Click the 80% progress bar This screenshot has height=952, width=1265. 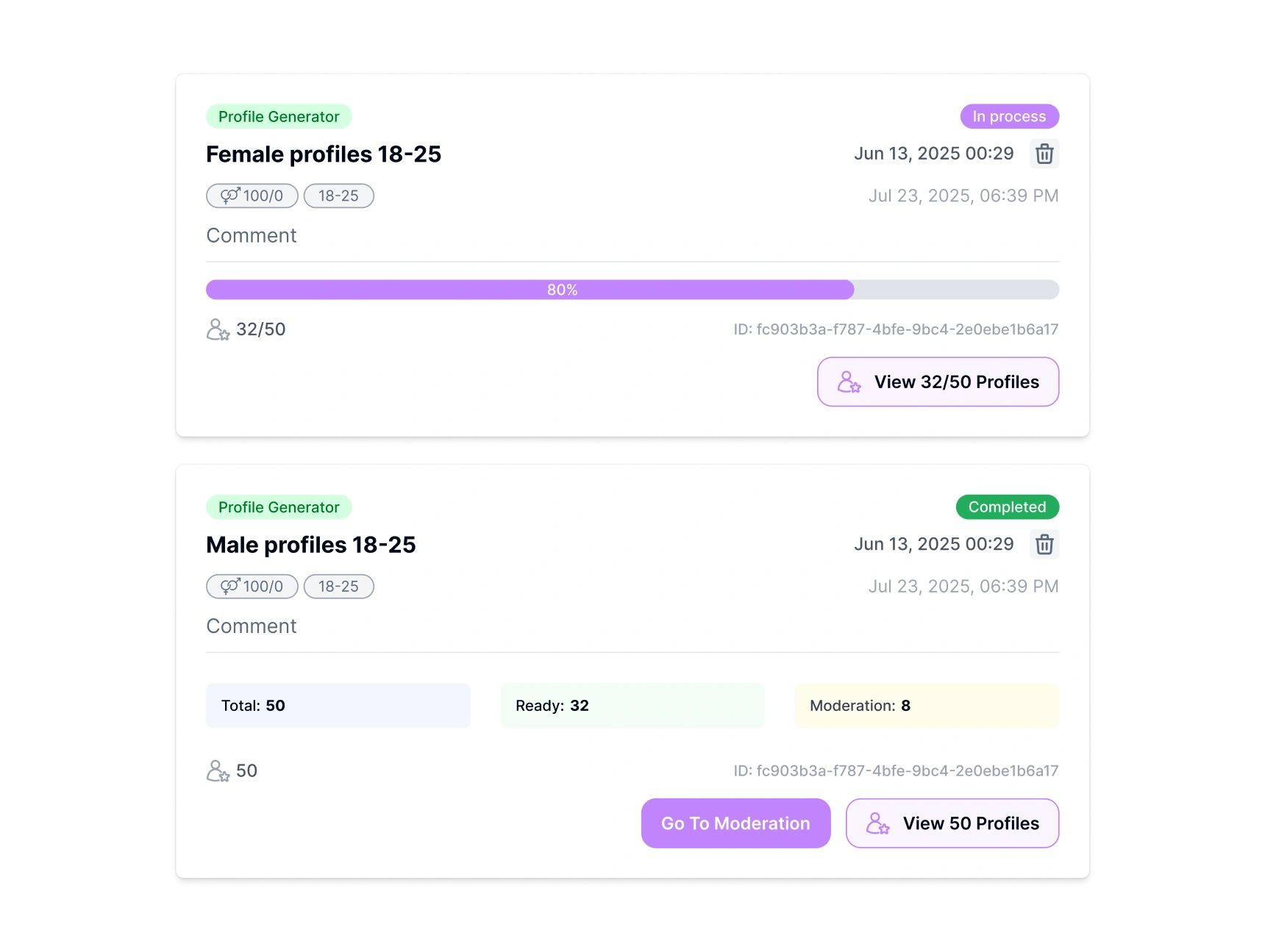coord(632,290)
